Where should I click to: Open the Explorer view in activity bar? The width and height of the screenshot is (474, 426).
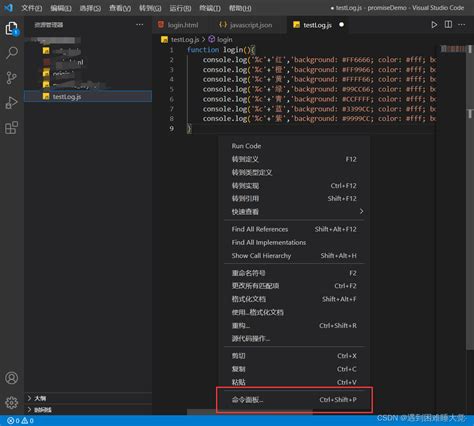pyautogui.click(x=12, y=29)
